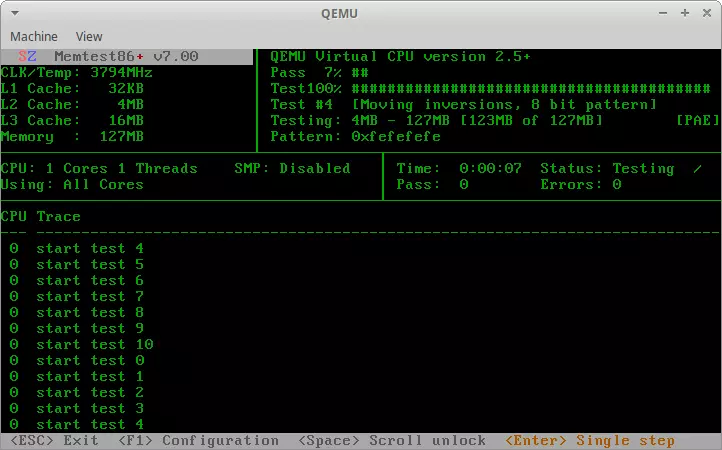Click the start test 0 trace row
This screenshot has width=722, height=450.
coord(76,361)
